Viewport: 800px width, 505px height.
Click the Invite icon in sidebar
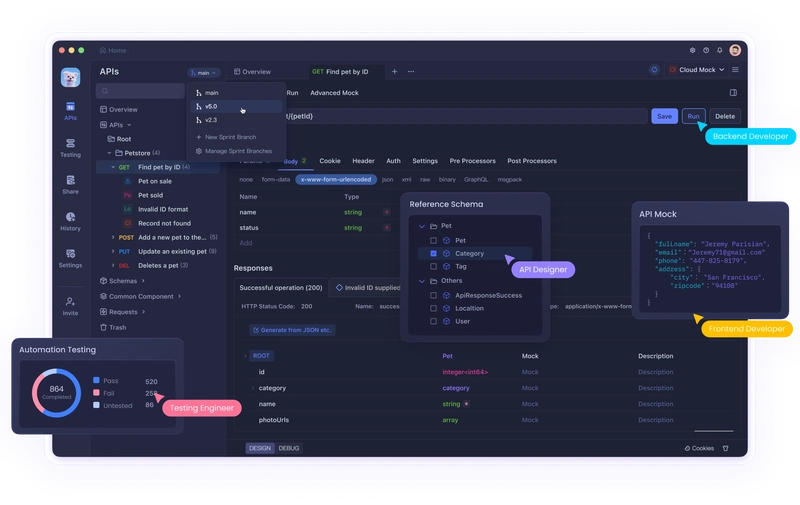coord(70,306)
